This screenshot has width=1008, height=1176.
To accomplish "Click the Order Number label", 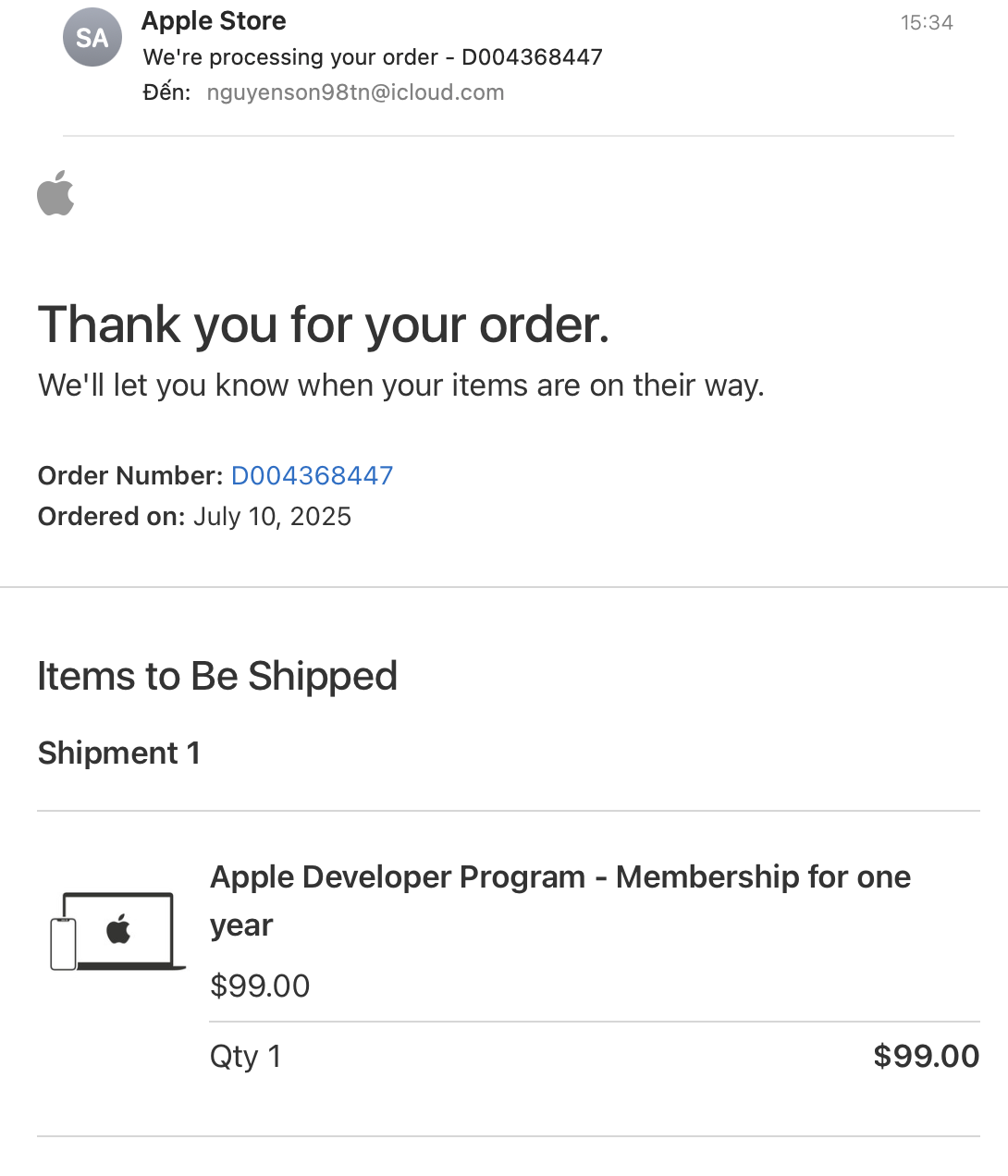I will 130,475.
